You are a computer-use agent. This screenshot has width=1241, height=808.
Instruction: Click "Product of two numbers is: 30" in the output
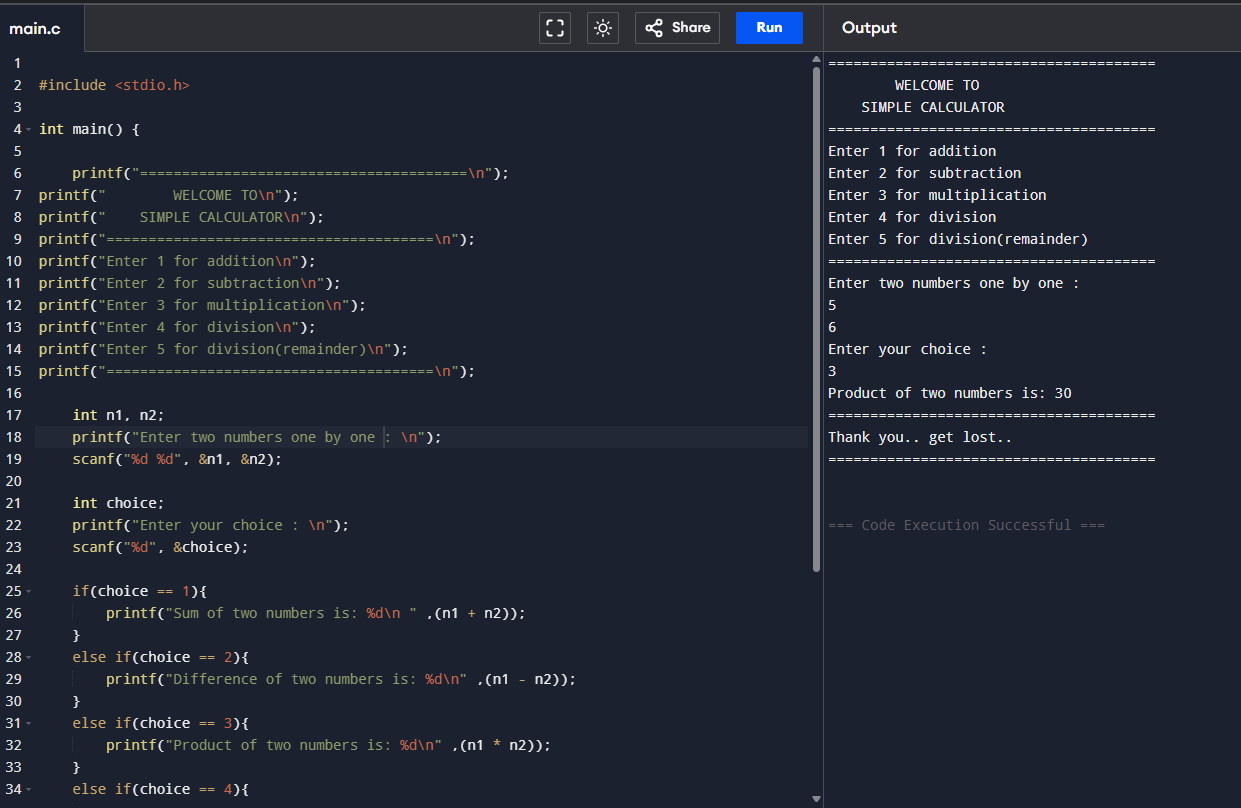(x=949, y=393)
